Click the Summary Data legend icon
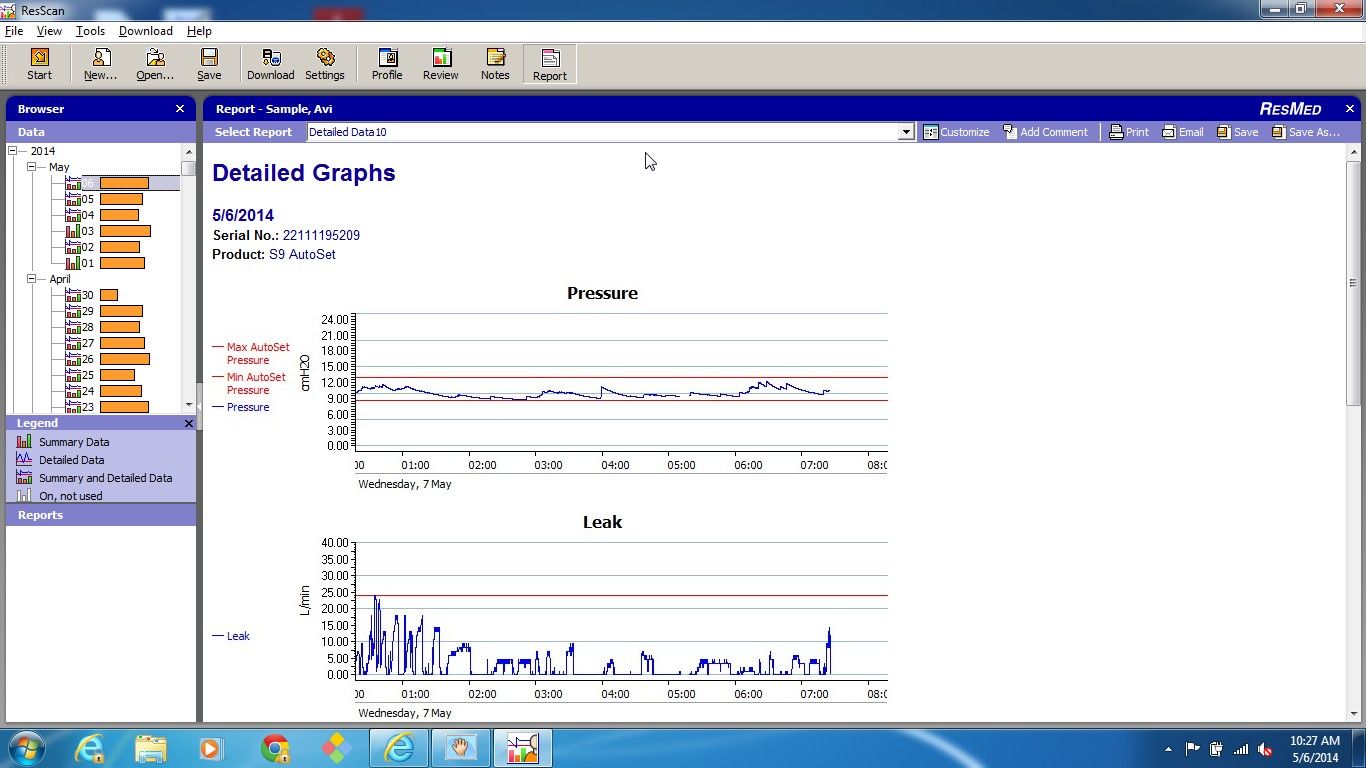1366x768 pixels. coord(24,442)
